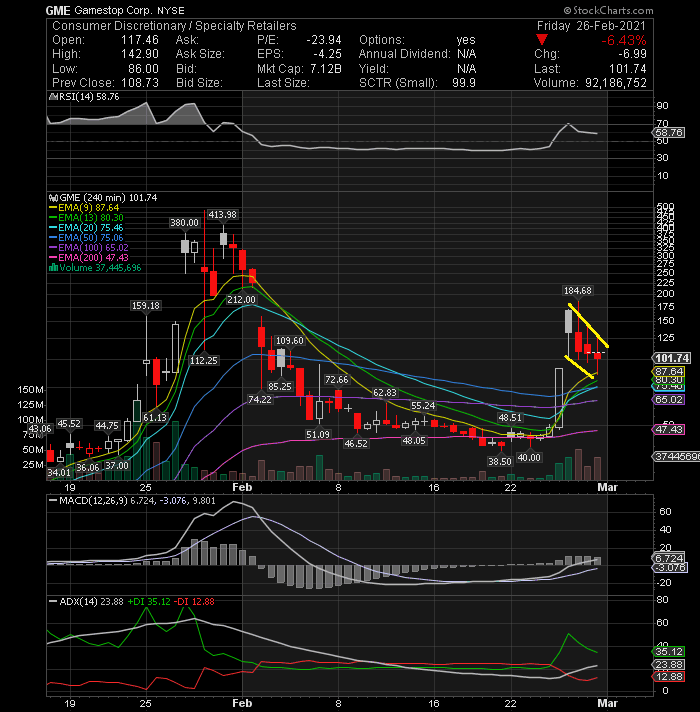Click the purple 65.02 axis tag

tap(668, 400)
